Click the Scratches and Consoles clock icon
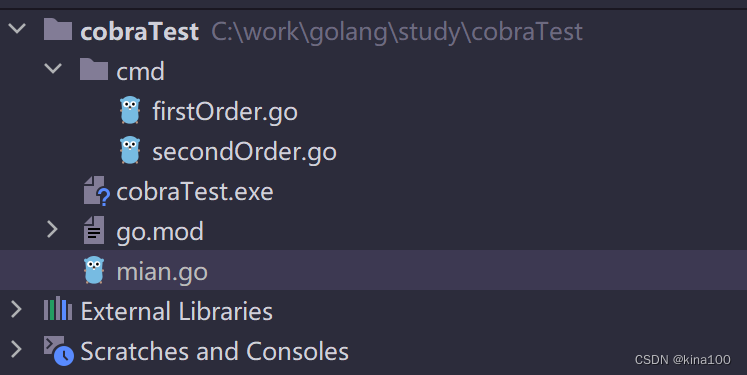 pos(59,351)
